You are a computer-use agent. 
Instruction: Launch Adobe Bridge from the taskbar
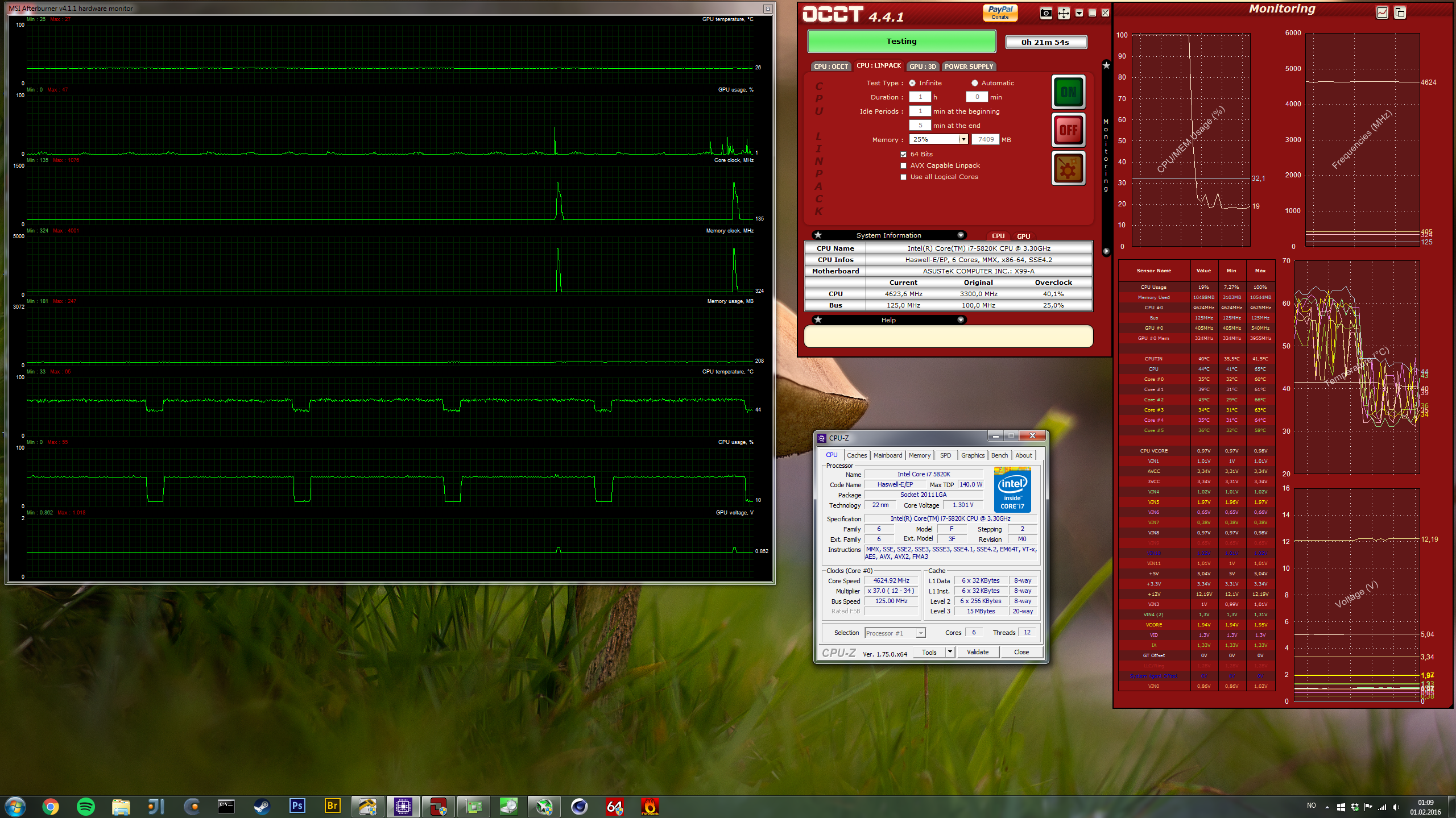[x=332, y=807]
